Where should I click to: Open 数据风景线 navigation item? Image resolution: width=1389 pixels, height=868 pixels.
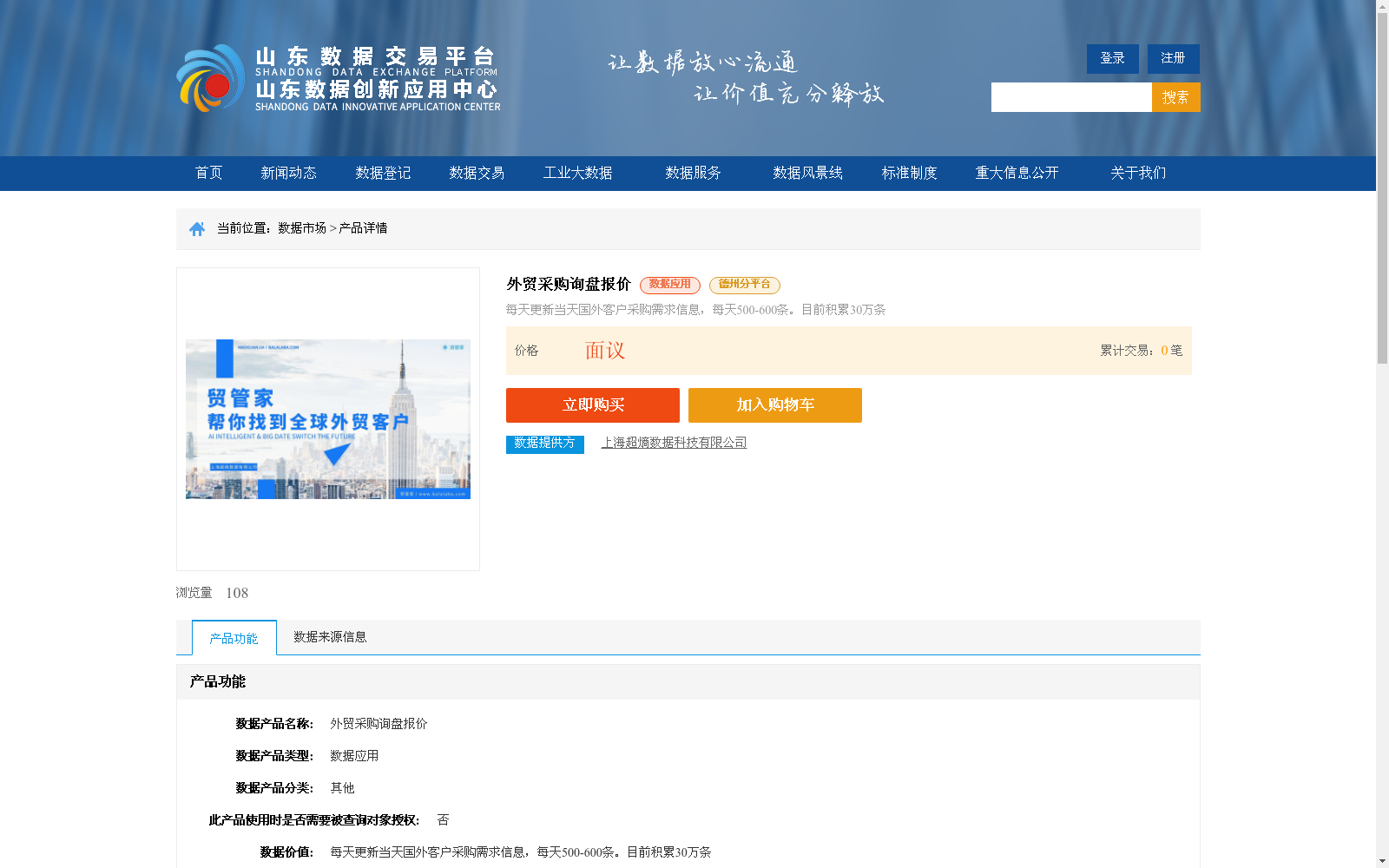(x=807, y=173)
